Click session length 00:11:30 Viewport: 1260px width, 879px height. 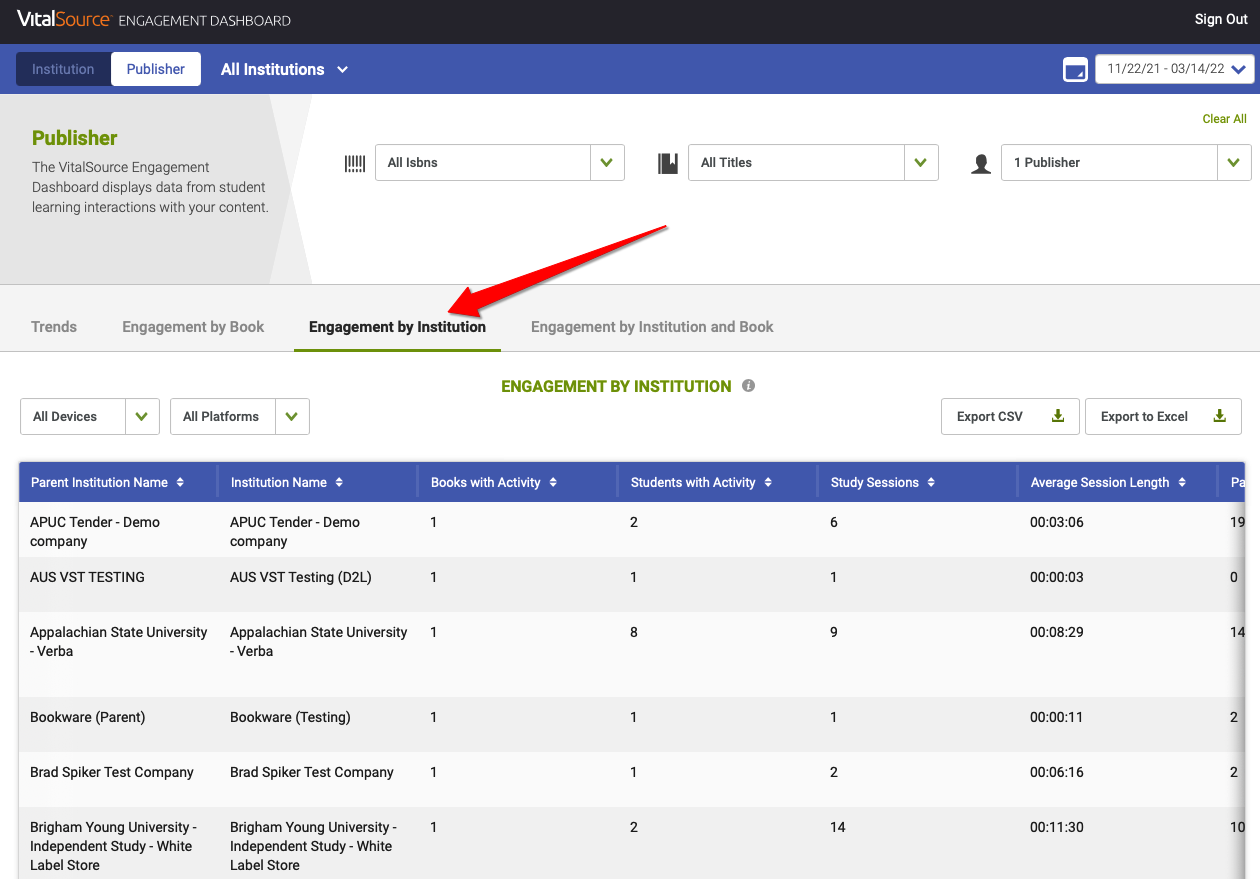click(x=1057, y=827)
